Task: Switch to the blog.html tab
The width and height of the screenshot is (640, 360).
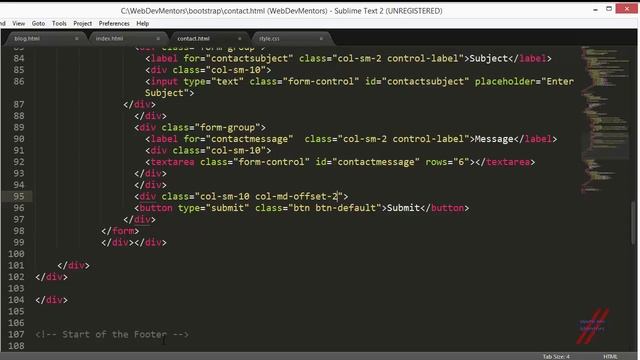Action: point(27,38)
